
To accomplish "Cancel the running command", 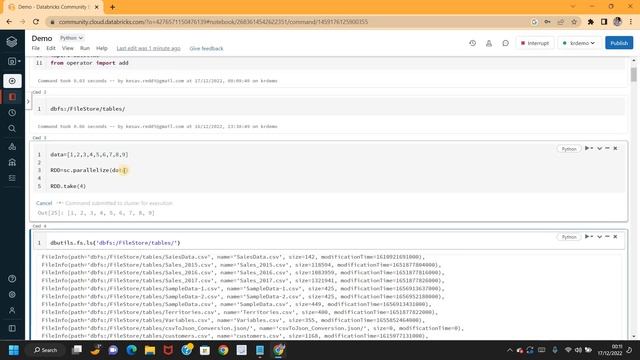I will [x=44, y=203].
